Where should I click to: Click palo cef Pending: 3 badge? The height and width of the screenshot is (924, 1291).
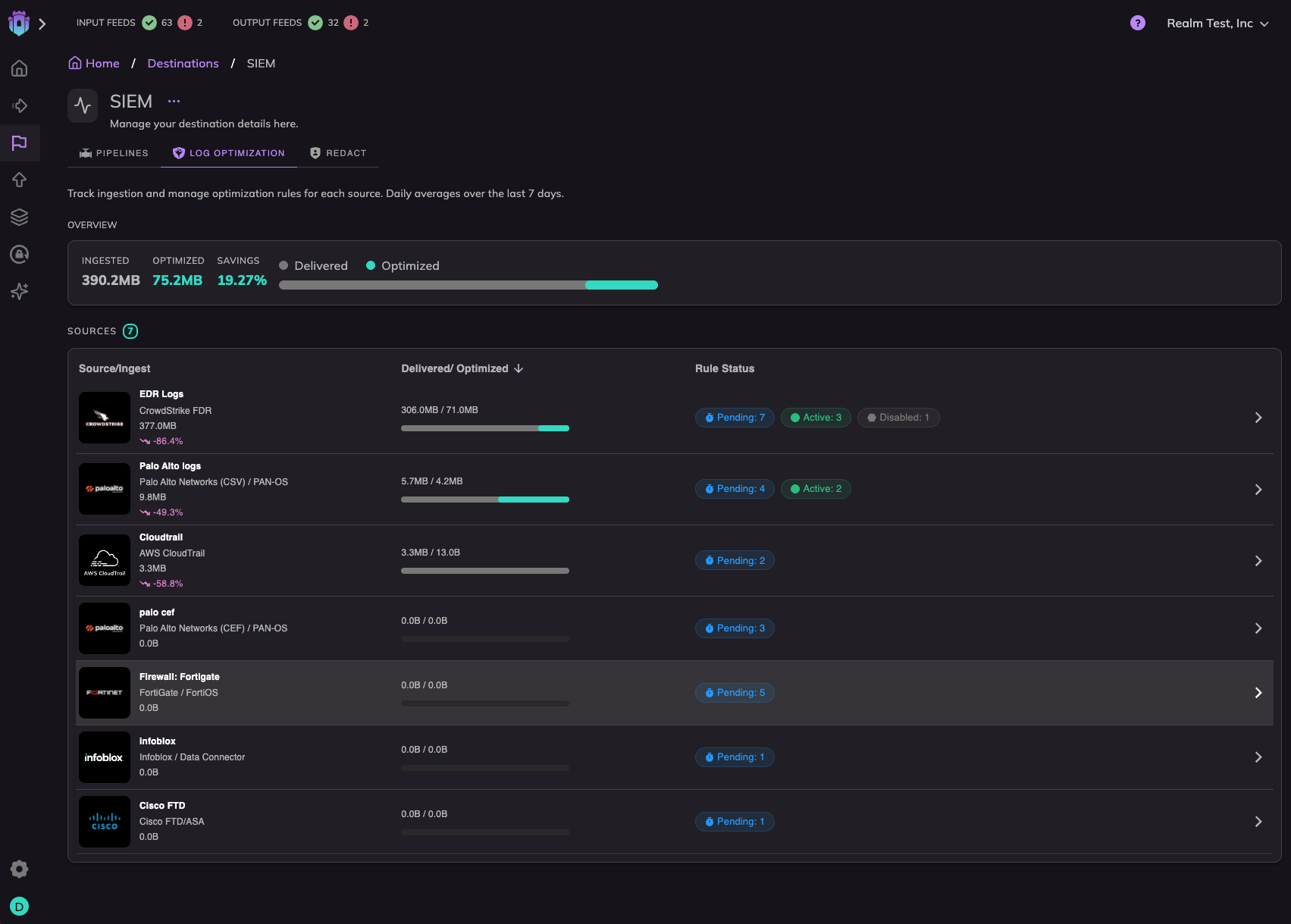click(x=735, y=628)
